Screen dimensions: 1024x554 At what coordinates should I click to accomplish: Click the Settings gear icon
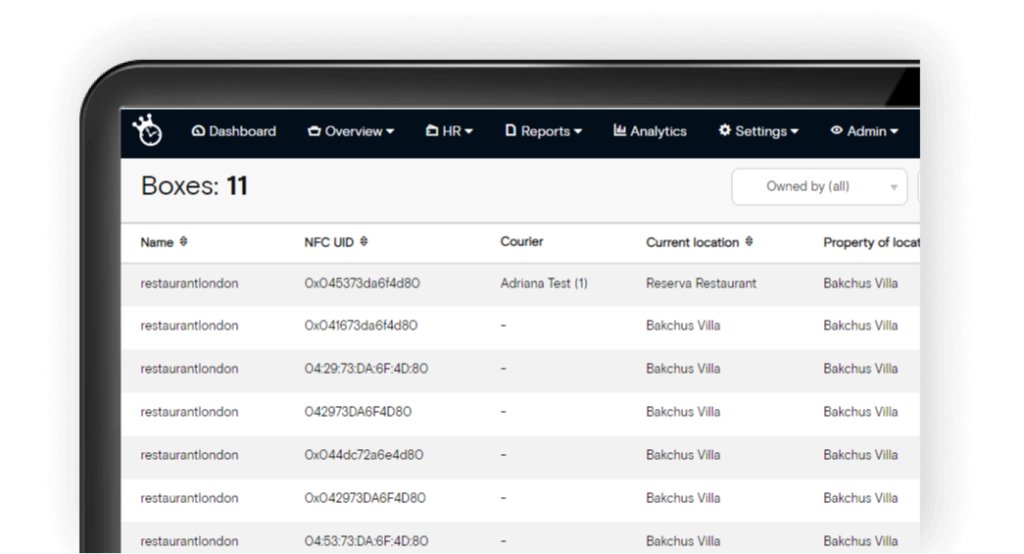[x=725, y=130]
